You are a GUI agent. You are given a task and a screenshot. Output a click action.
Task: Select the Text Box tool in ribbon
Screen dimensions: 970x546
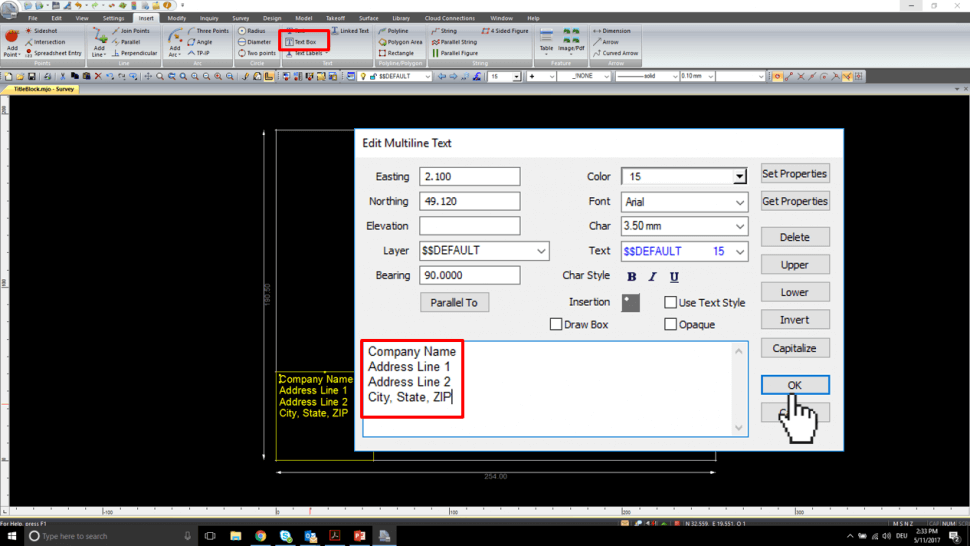pos(303,42)
